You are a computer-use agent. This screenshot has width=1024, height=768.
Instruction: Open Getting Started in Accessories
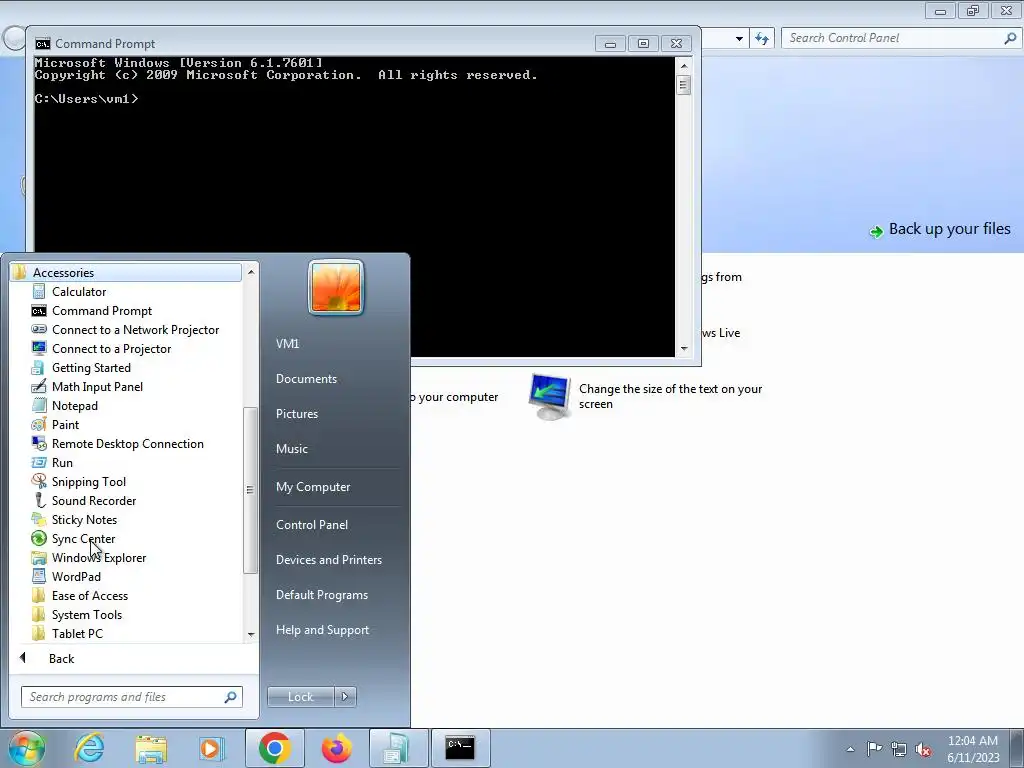click(91, 368)
